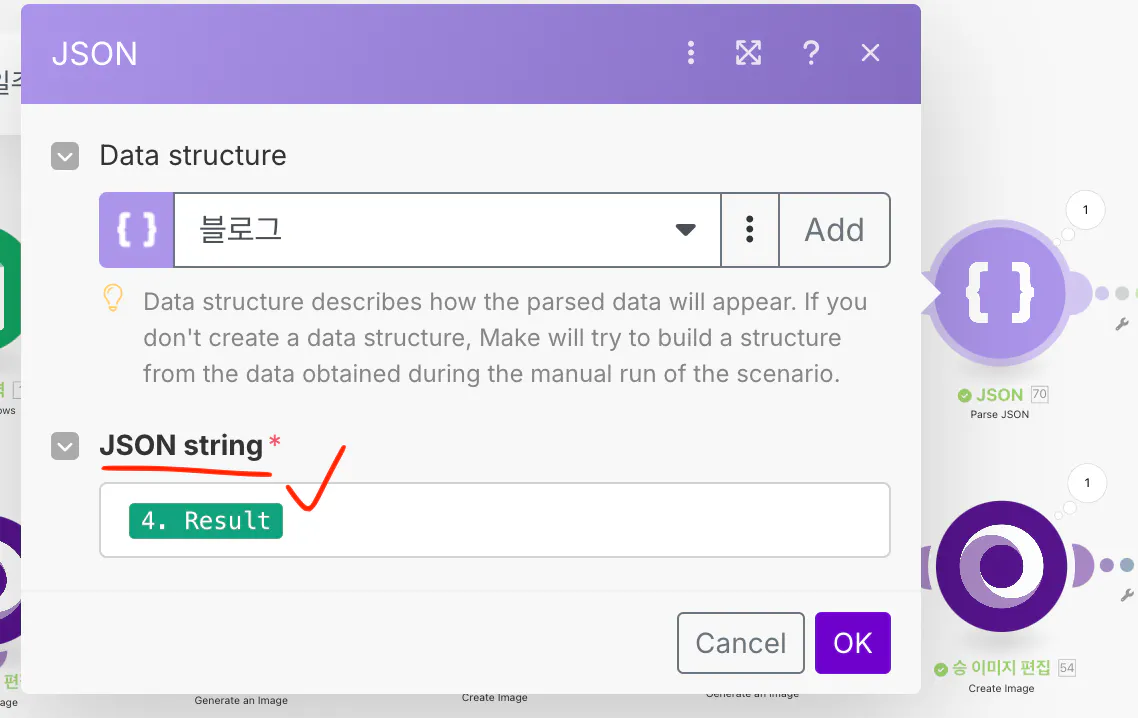
Task: Expand the JSON dialog to fullscreen
Action: click(749, 53)
